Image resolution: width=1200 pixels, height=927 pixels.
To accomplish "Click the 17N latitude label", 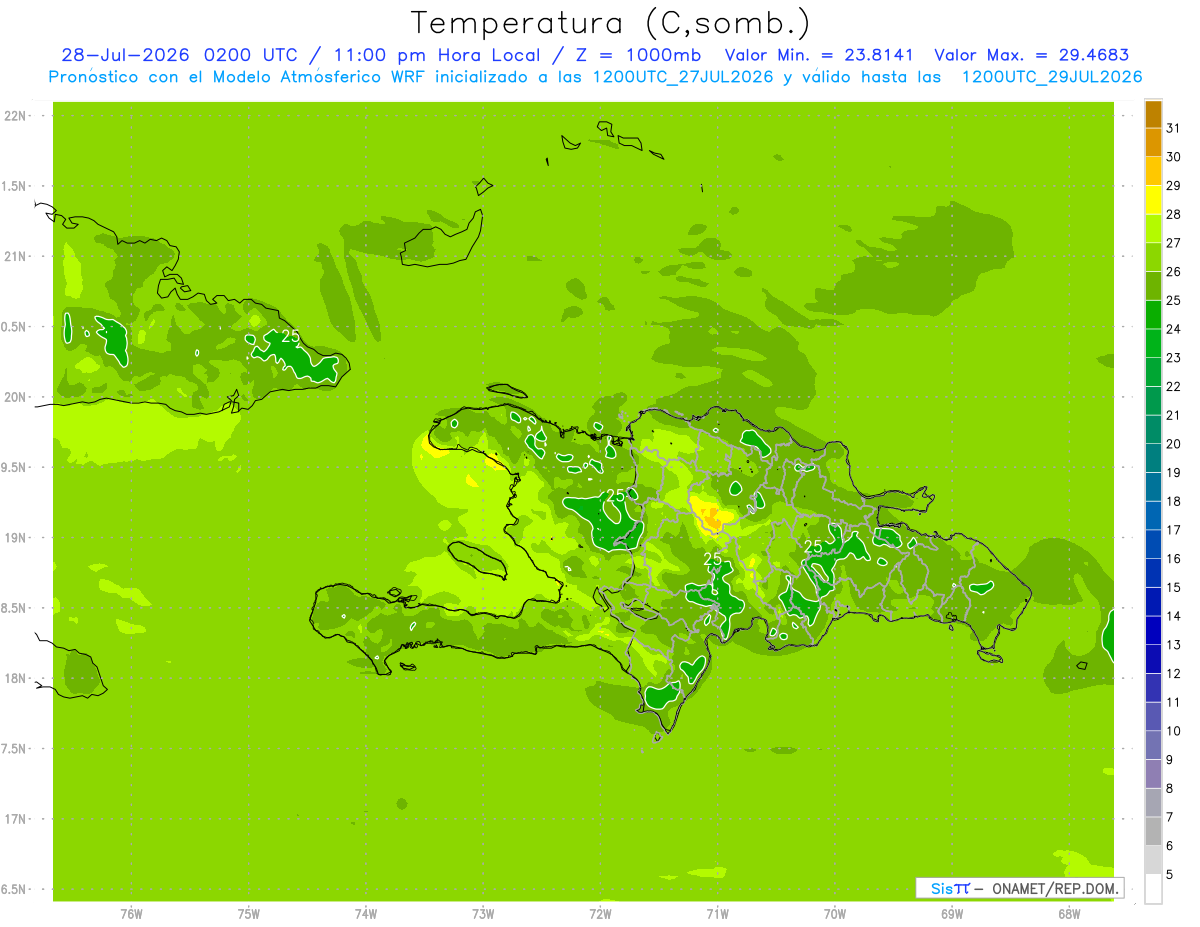I will pos(15,819).
